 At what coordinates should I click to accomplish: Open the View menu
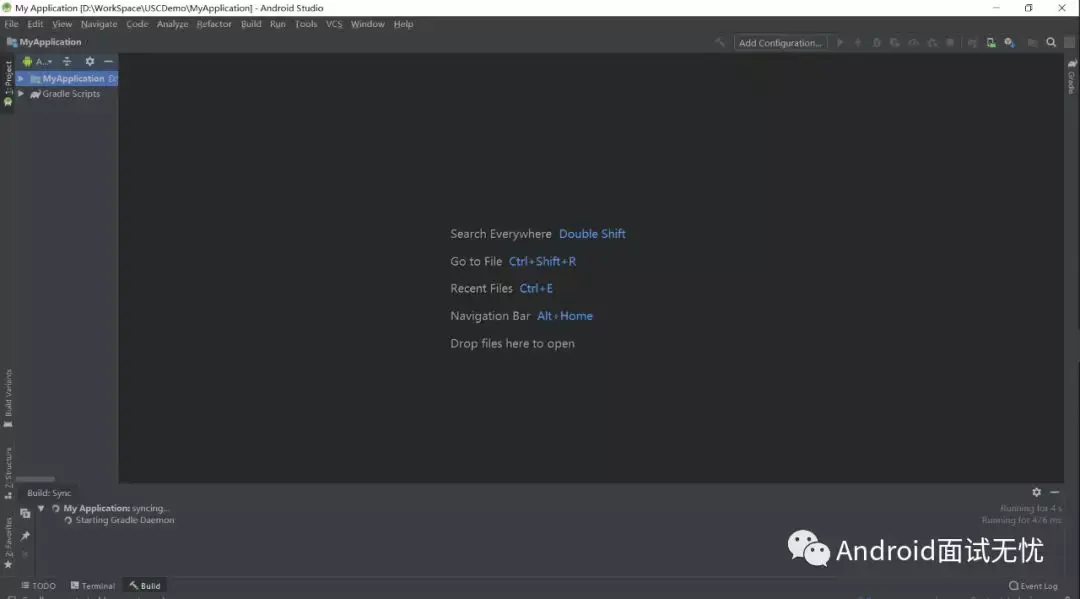(62, 24)
